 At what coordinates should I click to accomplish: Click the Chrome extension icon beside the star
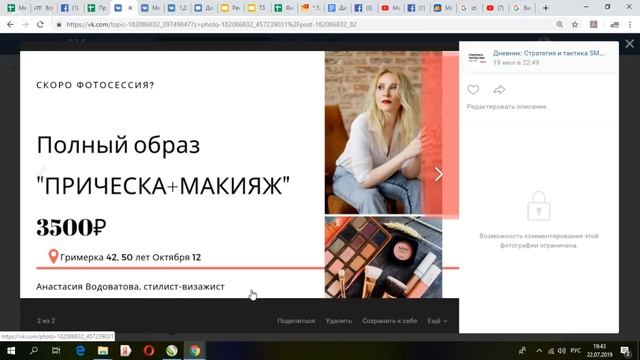point(594,24)
